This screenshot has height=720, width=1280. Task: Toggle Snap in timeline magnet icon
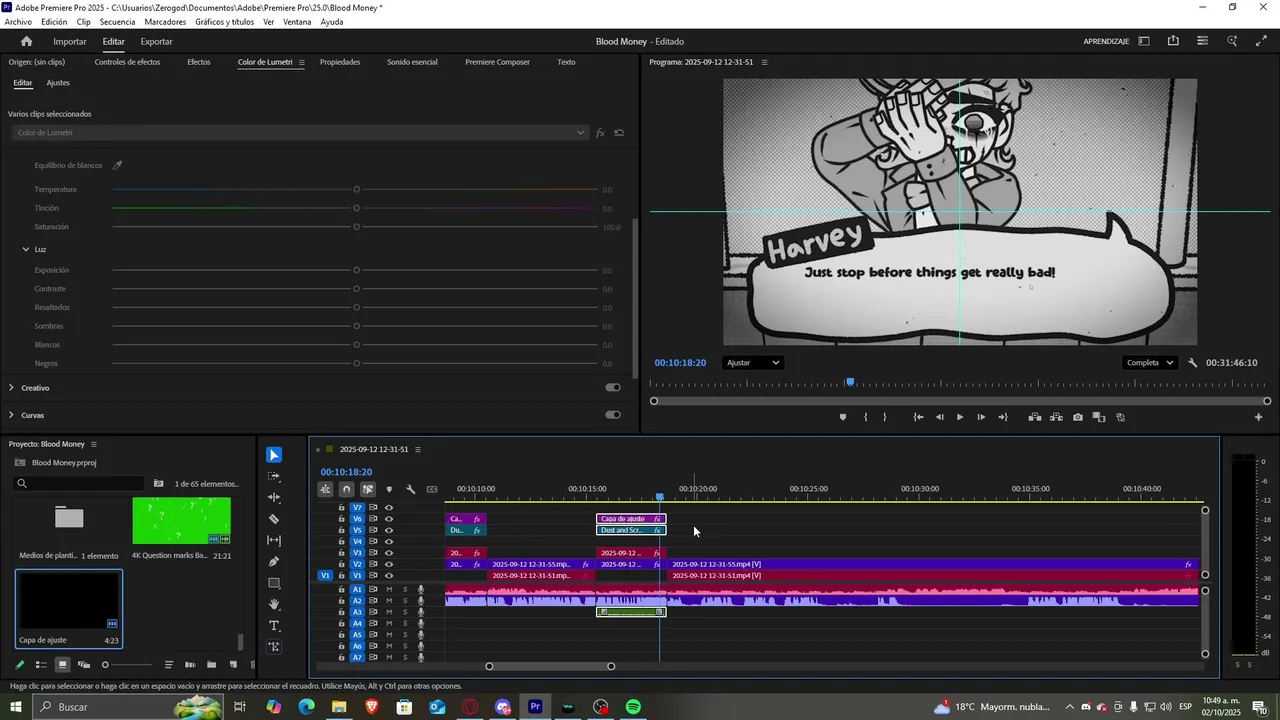pyautogui.click(x=346, y=489)
